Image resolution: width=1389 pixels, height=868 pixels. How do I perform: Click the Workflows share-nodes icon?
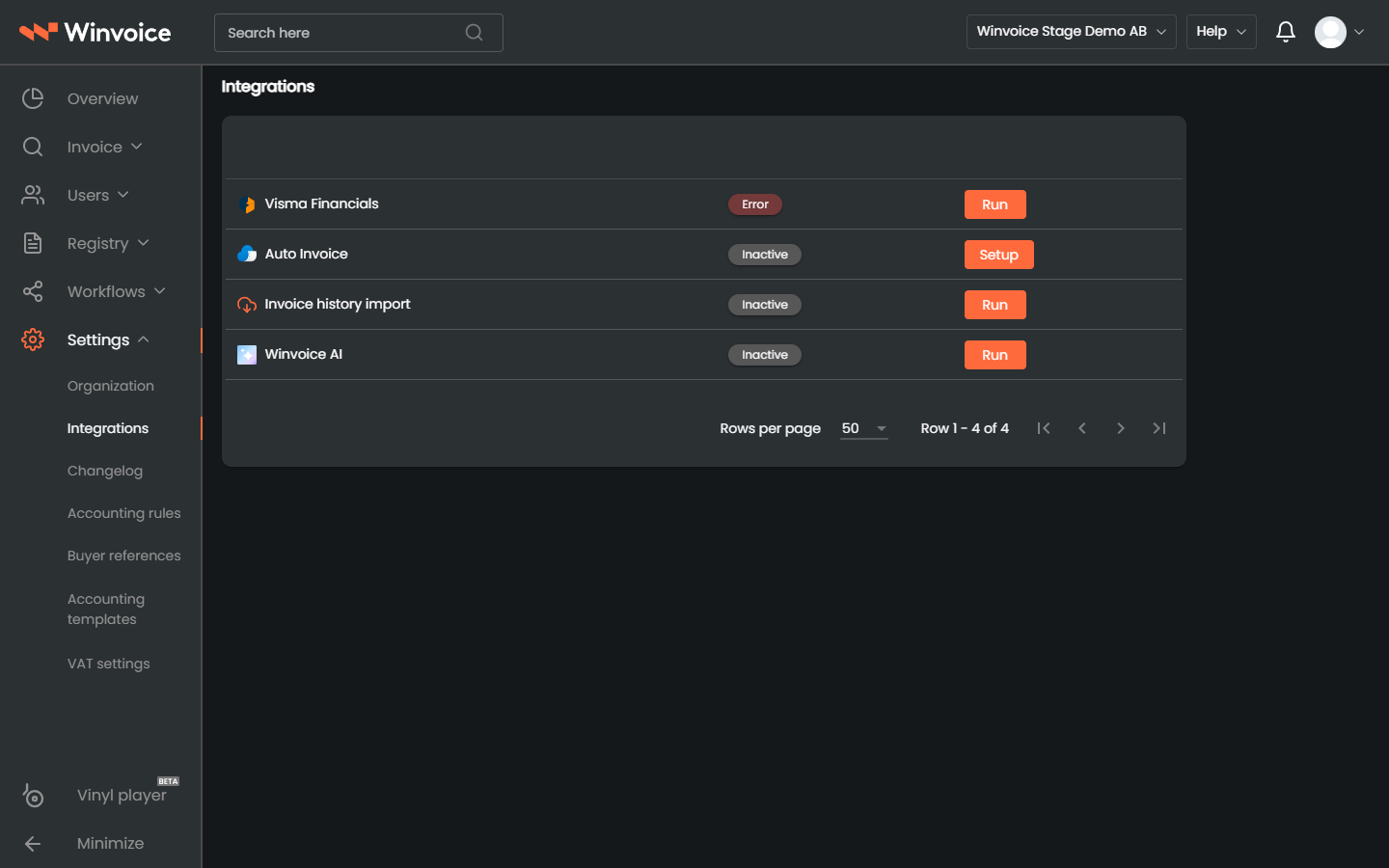(x=33, y=291)
